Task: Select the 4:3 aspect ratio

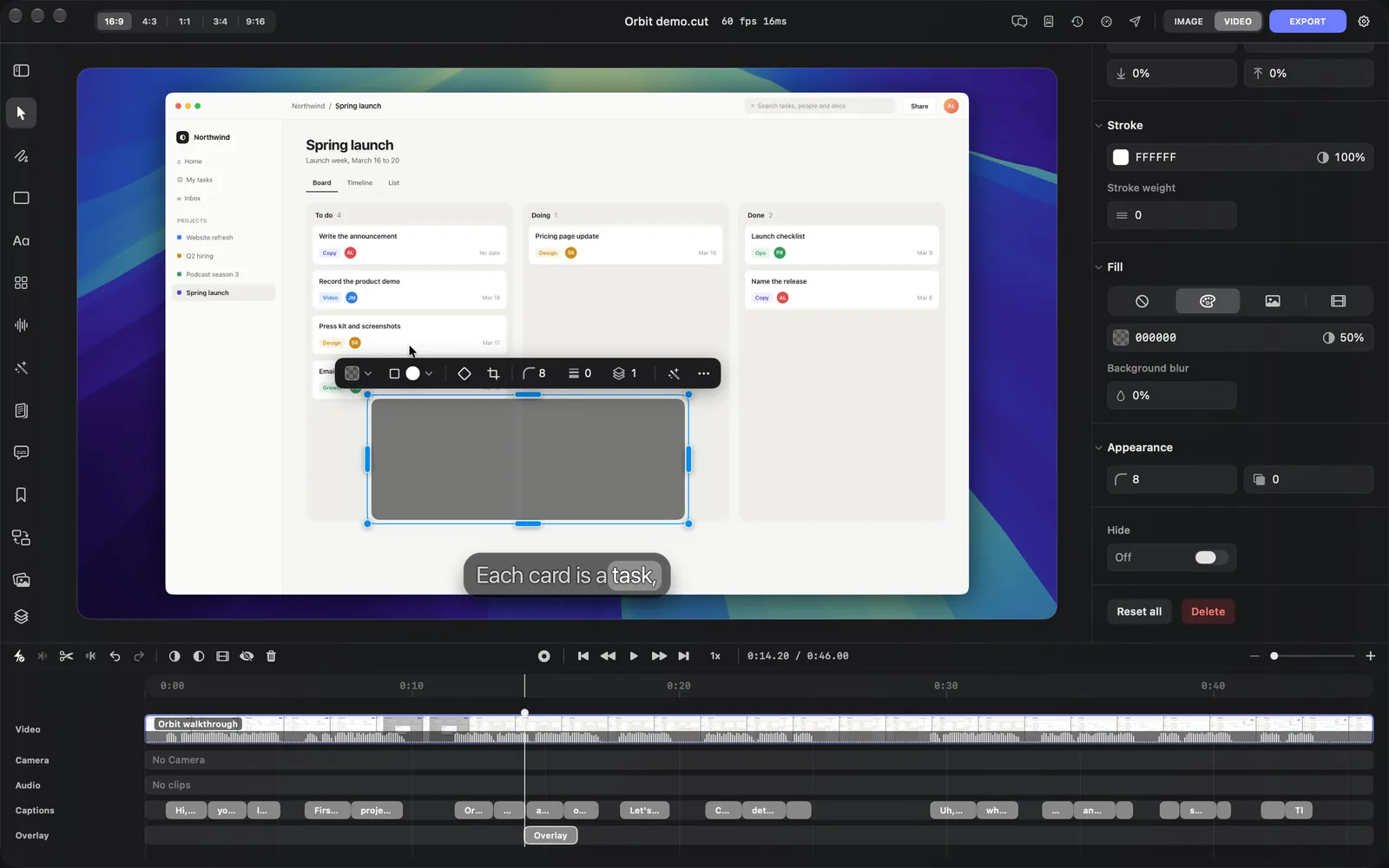Action: (x=149, y=22)
